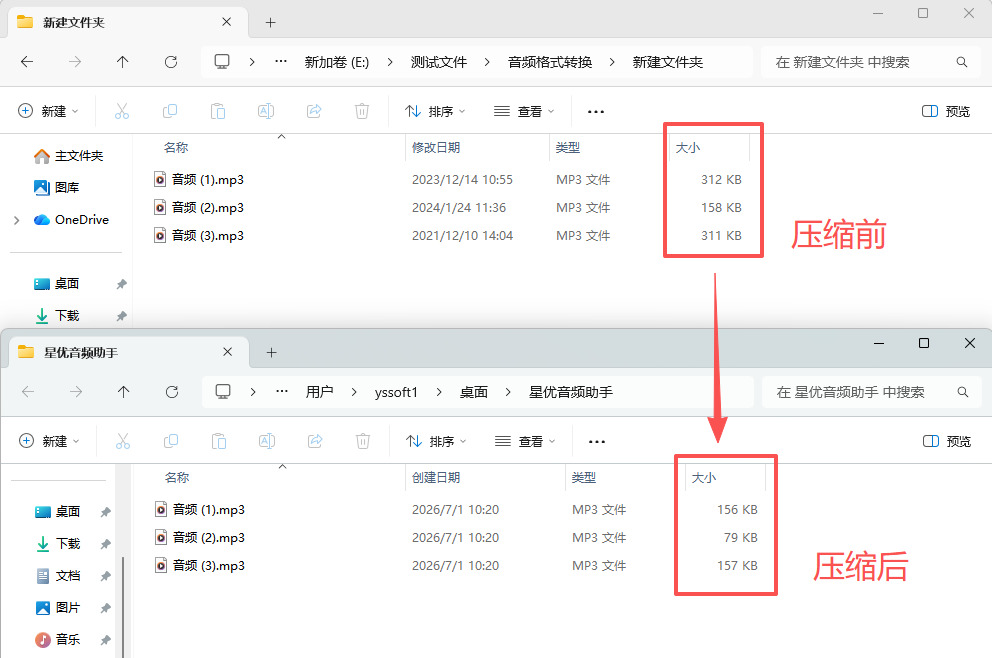The image size is (992, 658).
Task: Open See more (...) in 新建文件夹 toolbar
Action: tap(595, 111)
